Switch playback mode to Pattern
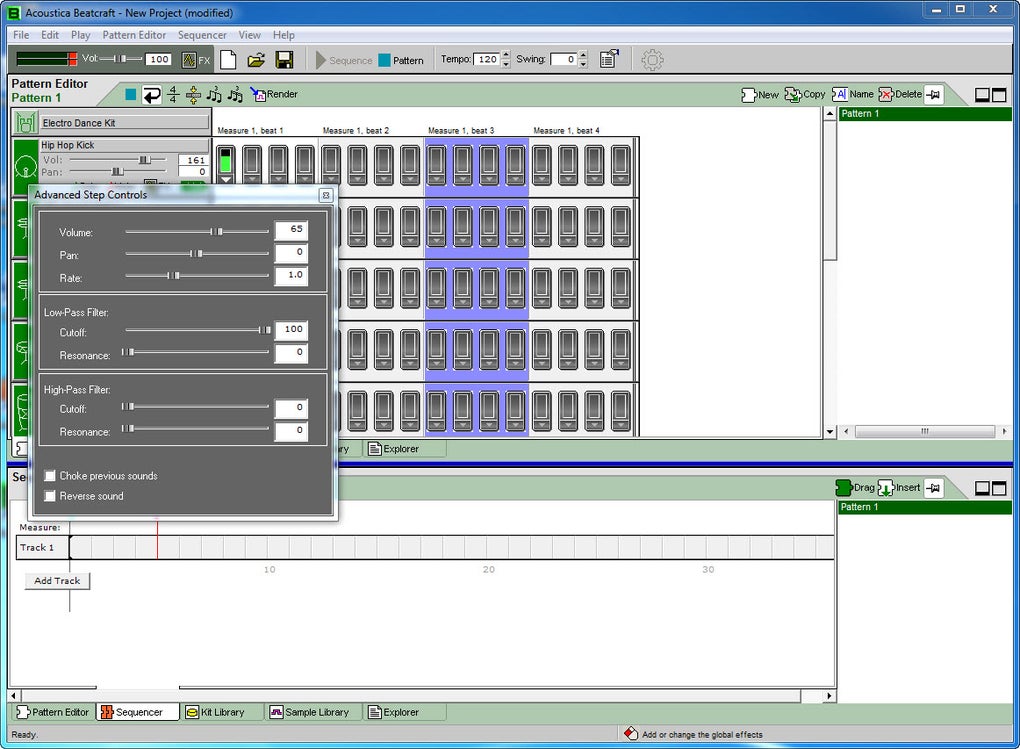This screenshot has height=749, width=1020. pos(401,61)
